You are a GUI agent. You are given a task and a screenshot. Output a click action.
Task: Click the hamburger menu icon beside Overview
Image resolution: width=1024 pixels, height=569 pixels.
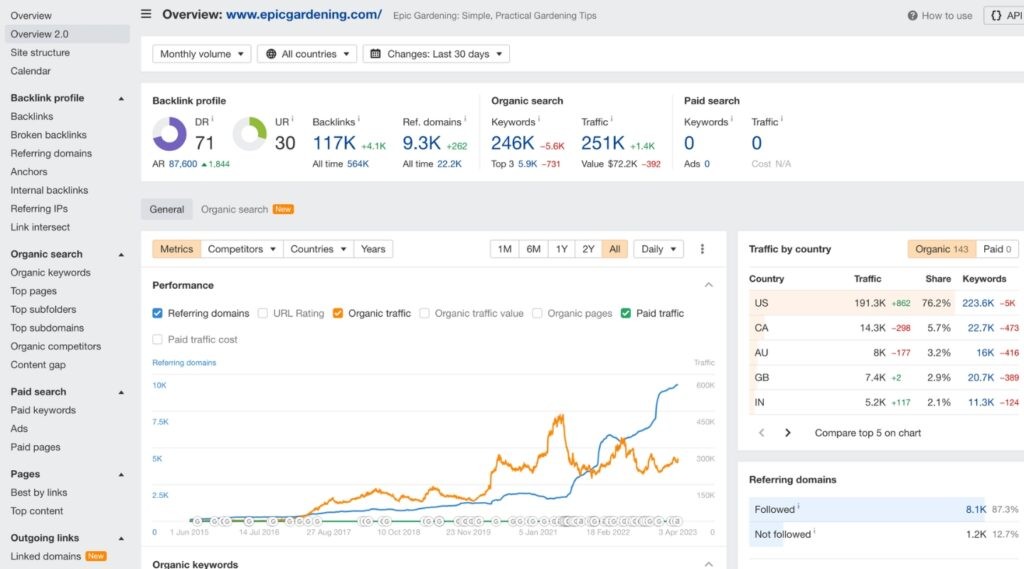tap(147, 14)
